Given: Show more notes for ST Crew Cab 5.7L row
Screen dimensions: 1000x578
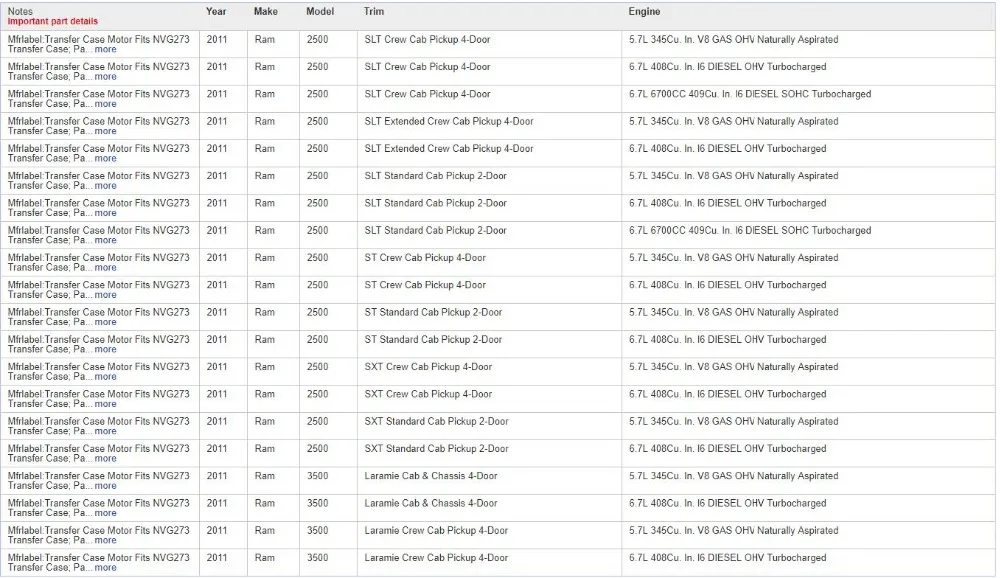Looking at the screenshot, I should (x=105, y=267).
